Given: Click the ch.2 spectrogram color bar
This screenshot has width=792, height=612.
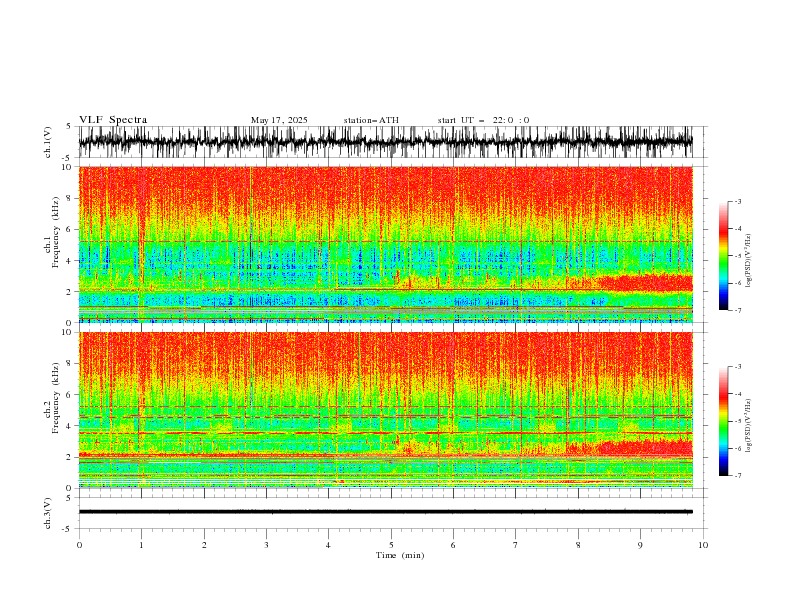Looking at the screenshot, I should (x=723, y=421).
